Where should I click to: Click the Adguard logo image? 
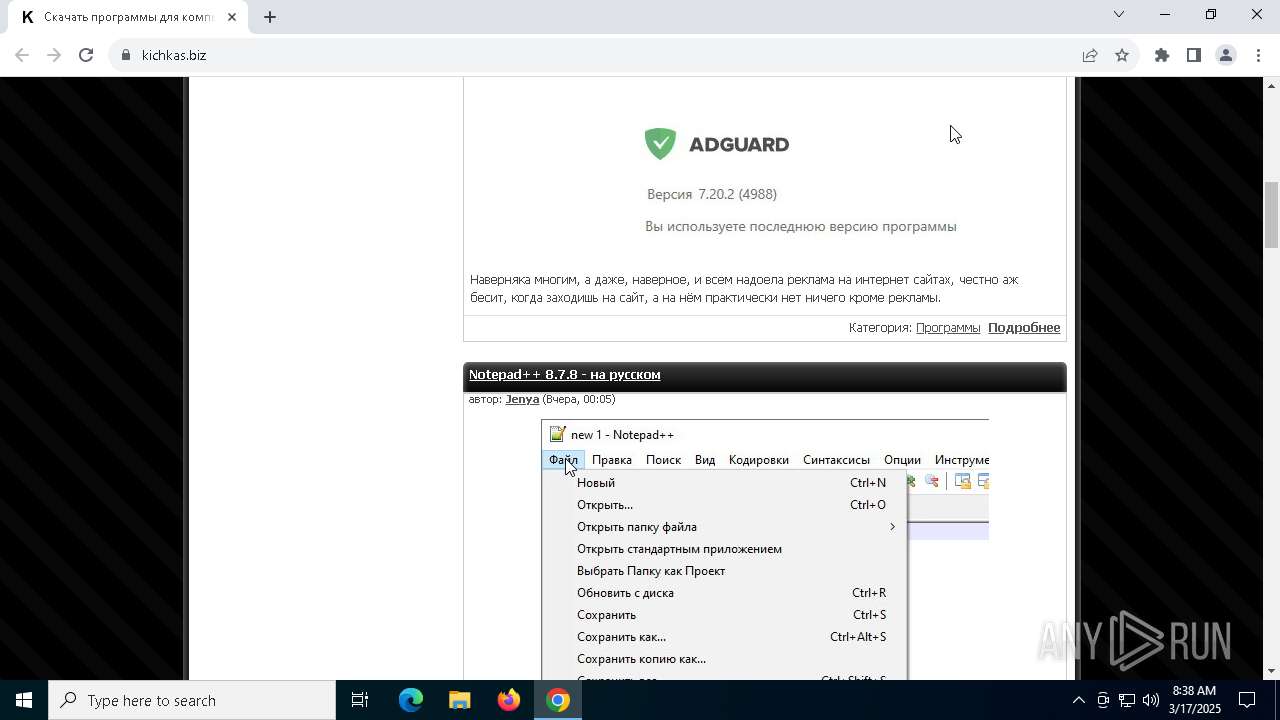(x=717, y=144)
